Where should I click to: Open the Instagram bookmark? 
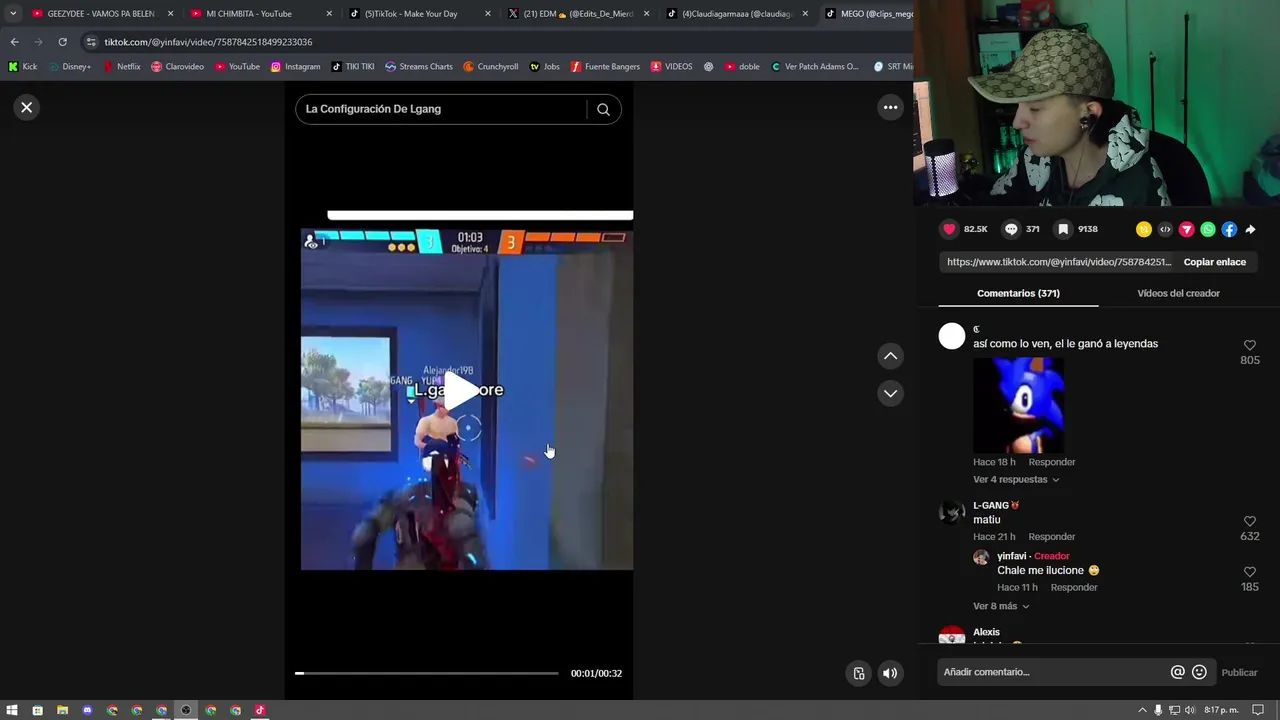295,67
